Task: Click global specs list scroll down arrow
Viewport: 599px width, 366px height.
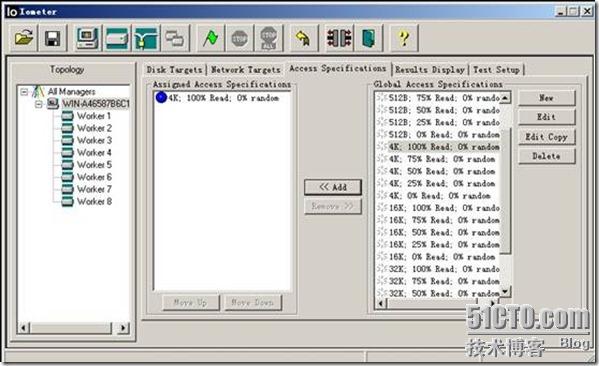Action: coord(505,292)
